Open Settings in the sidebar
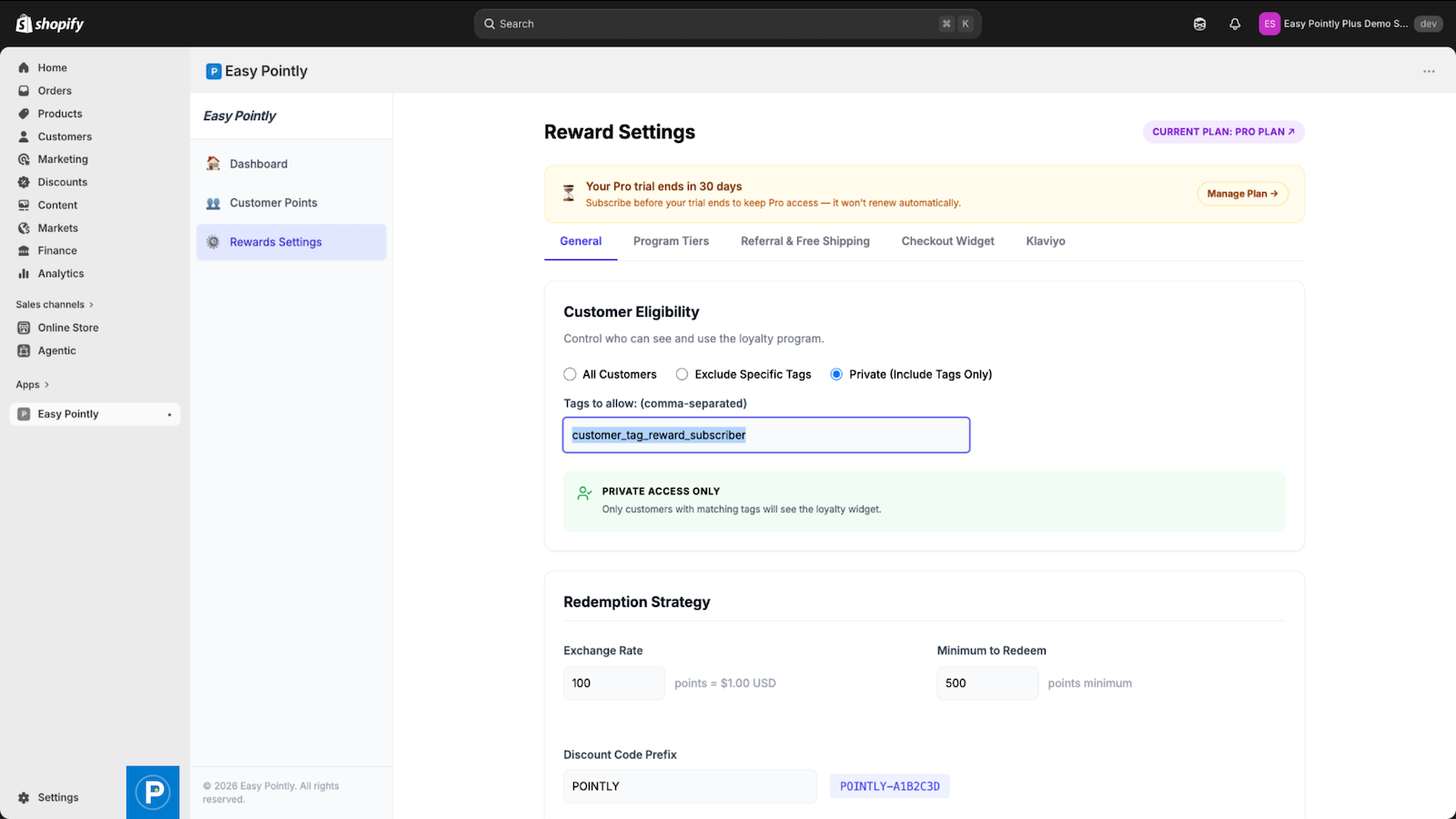This screenshot has height=819, width=1456. coord(58,797)
